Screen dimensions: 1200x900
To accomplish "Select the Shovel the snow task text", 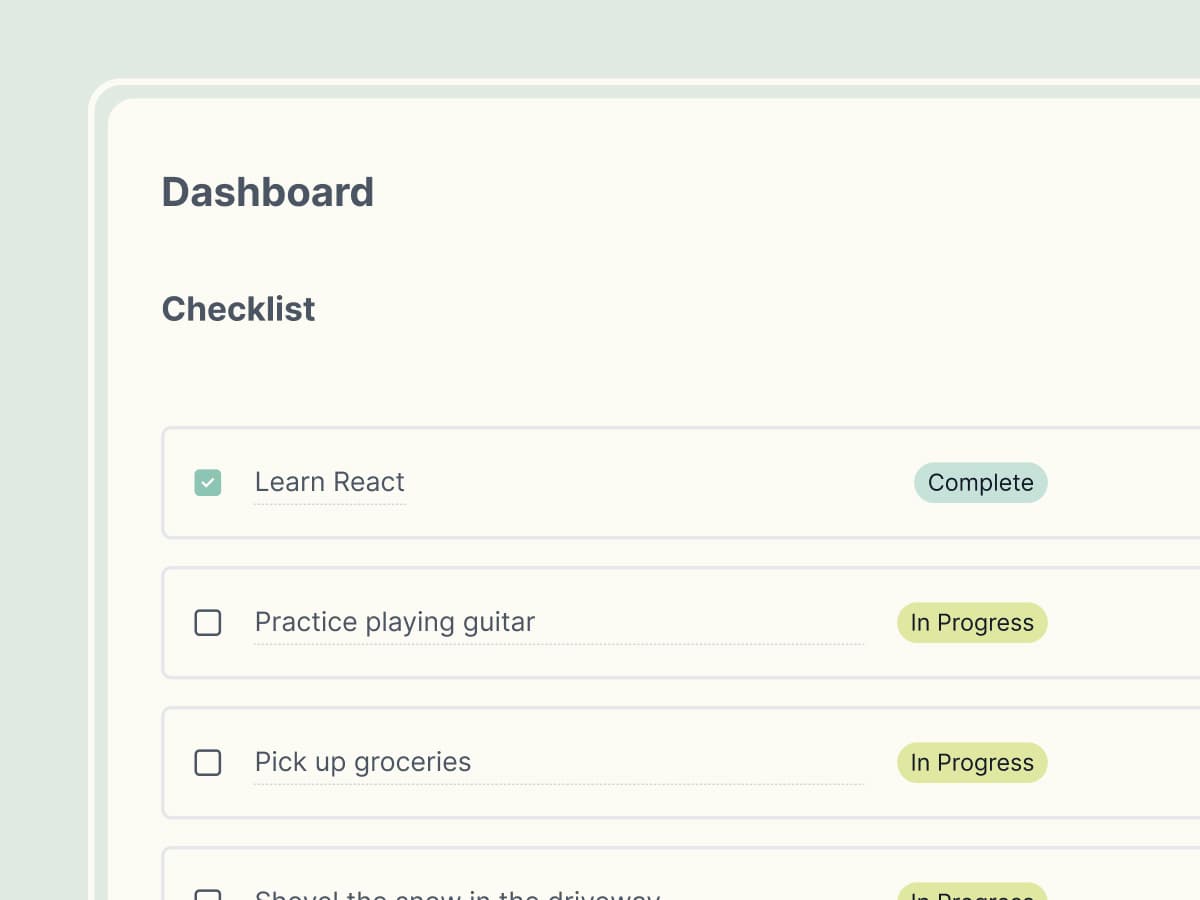I will [457, 895].
